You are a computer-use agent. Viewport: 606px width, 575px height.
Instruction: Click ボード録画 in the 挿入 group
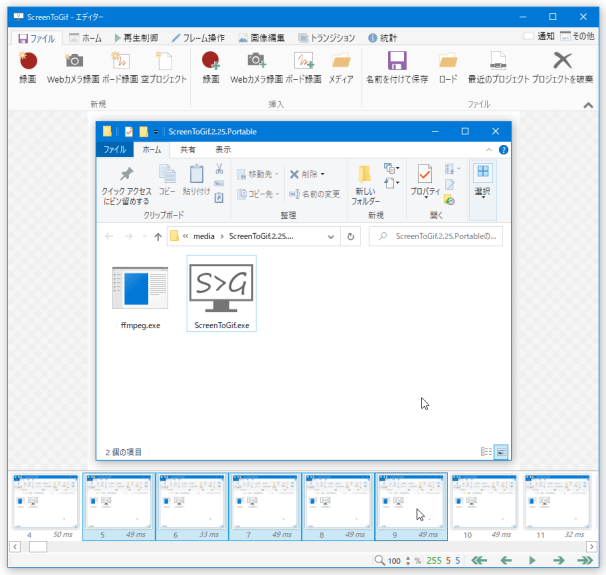coord(303,67)
